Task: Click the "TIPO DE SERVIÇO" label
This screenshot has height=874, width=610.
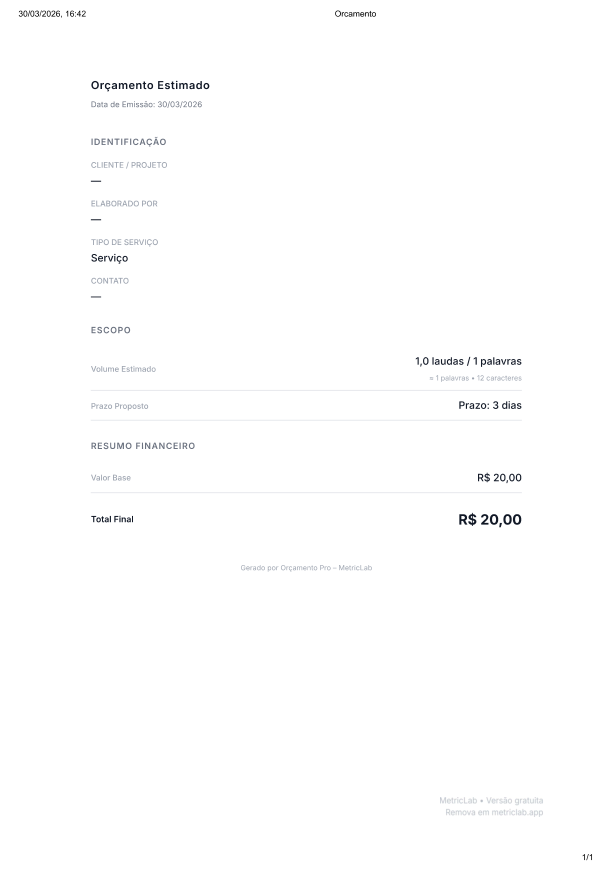Action: pos(124,242)
